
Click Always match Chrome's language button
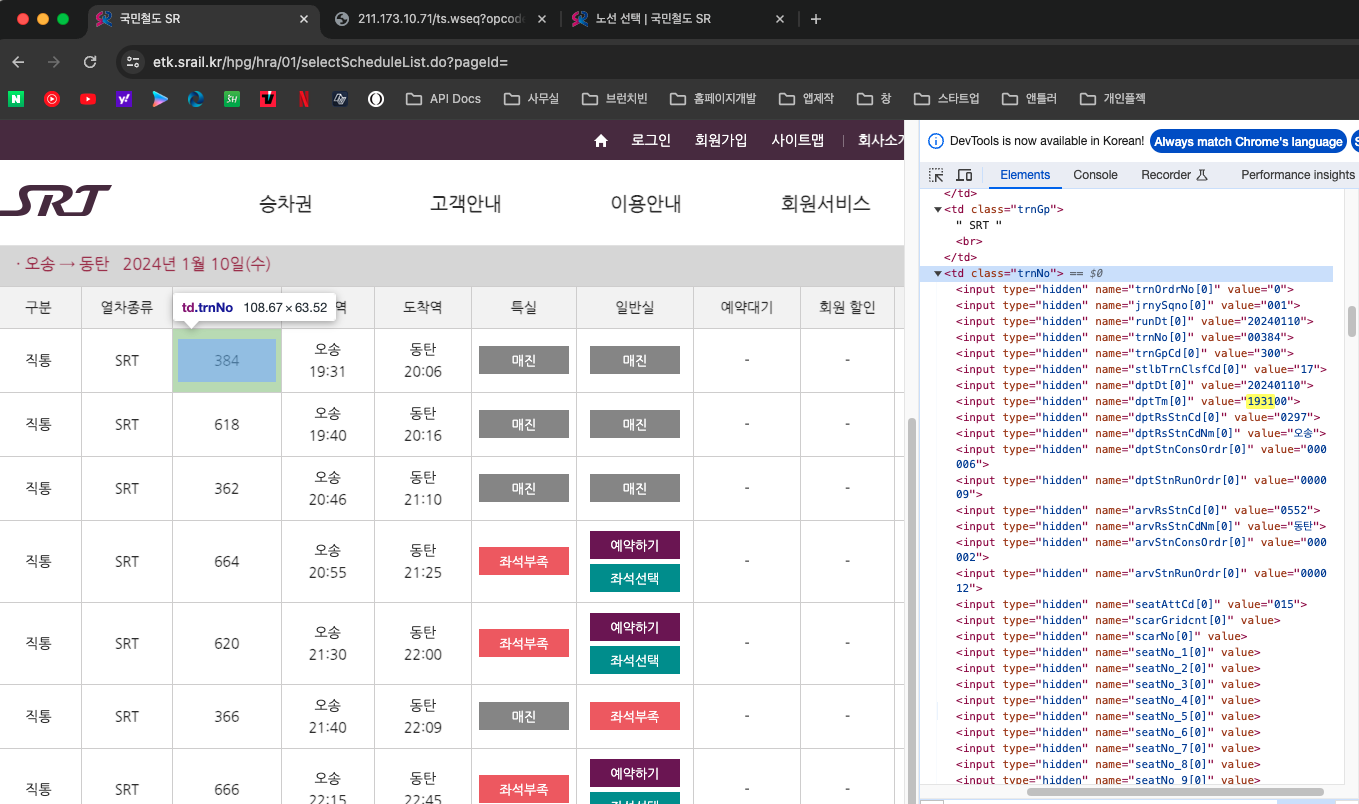(x=1248, y=142)
